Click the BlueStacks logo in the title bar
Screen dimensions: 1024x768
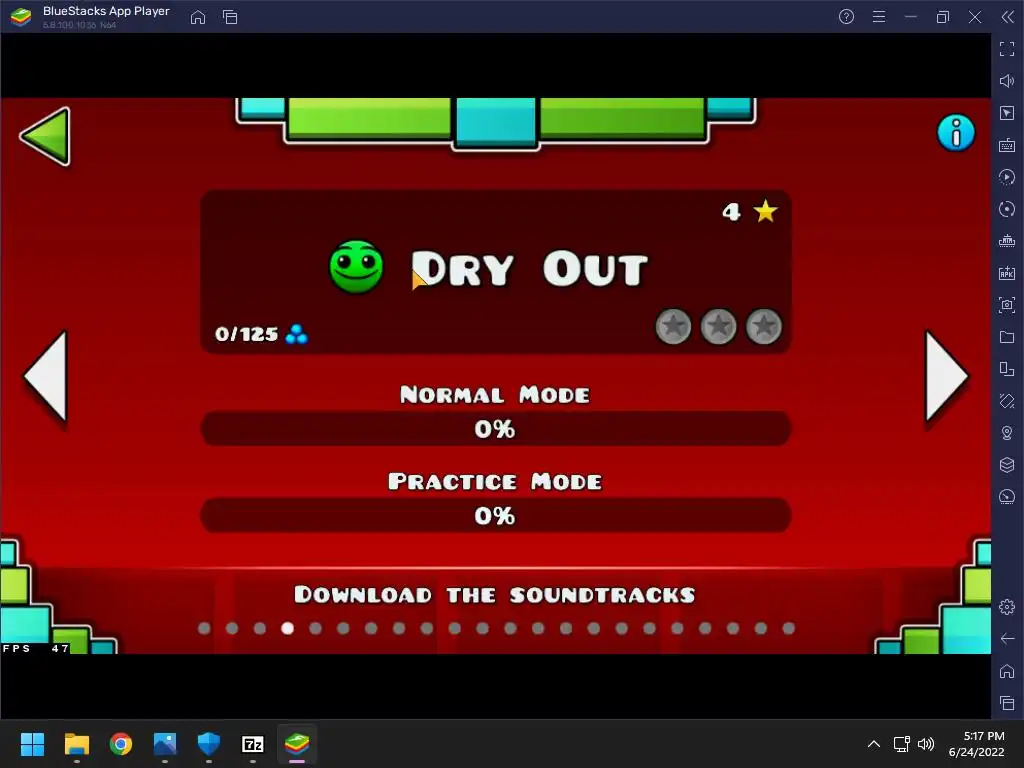21,17
